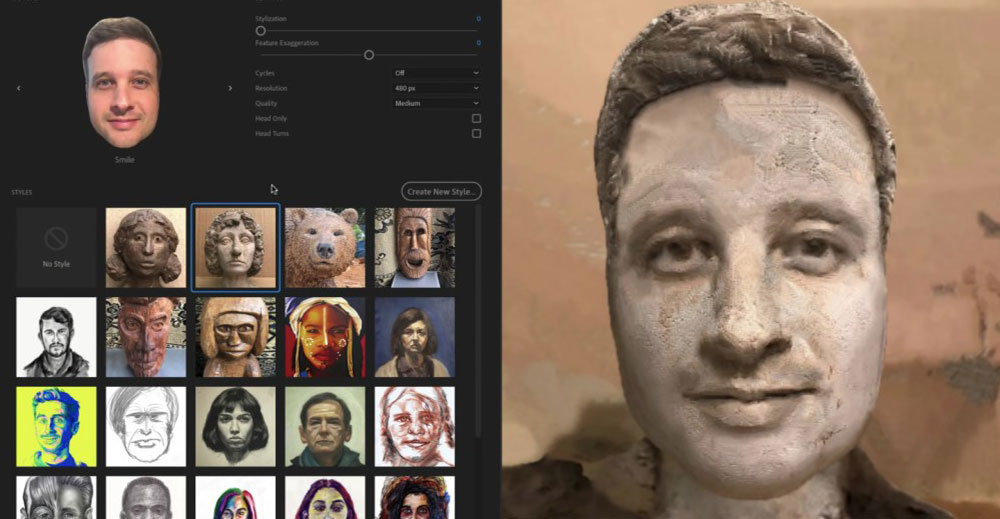Image resolution: width=1000 pixels, height=519 pixels.
Task: Adjust the Feature Exaggeration slider handle
Action: point(369,55)
